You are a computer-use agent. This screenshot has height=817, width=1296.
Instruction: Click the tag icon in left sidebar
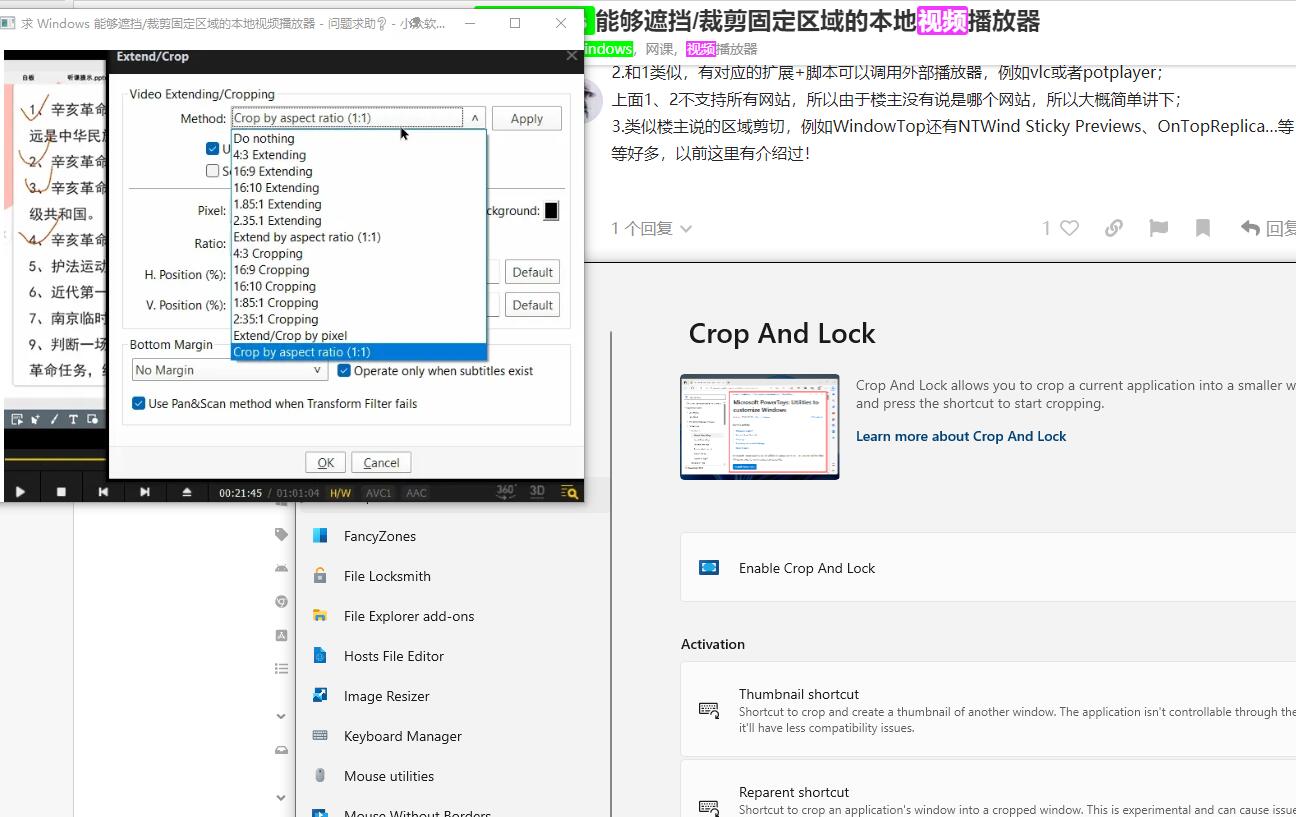282,535
